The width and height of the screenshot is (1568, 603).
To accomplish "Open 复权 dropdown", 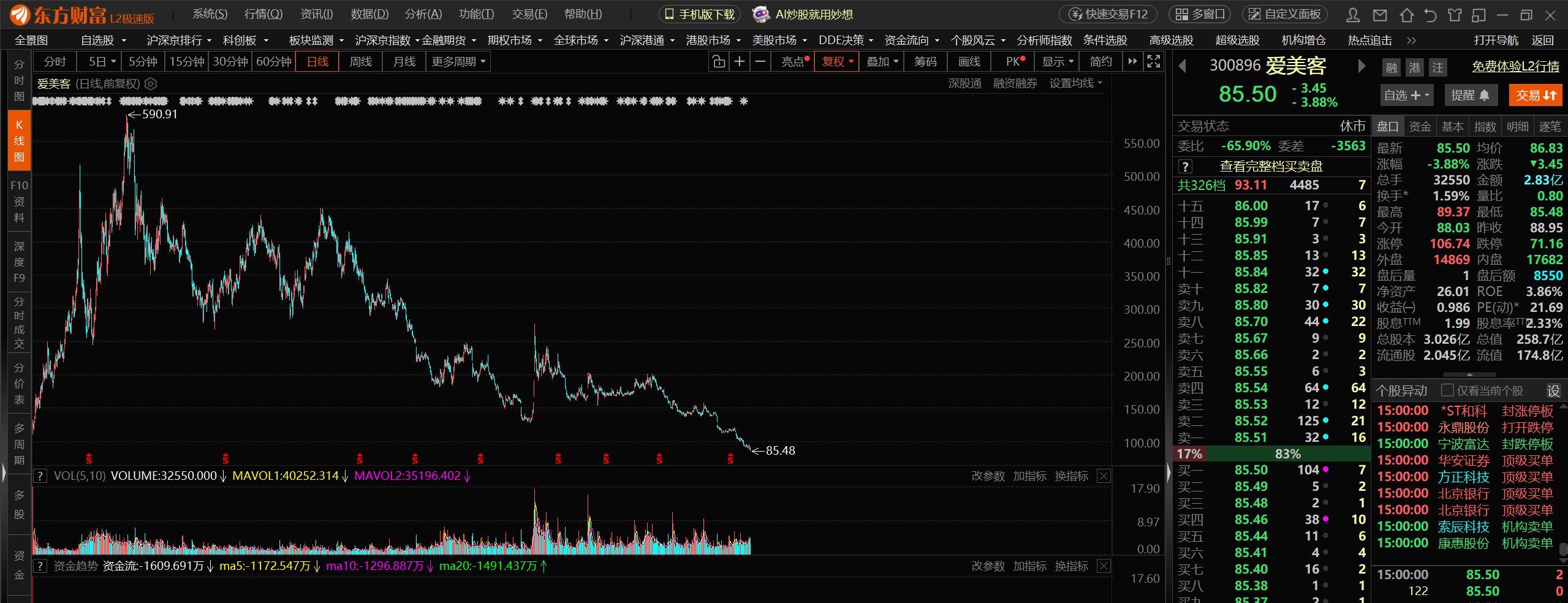I will click(837, 62).
